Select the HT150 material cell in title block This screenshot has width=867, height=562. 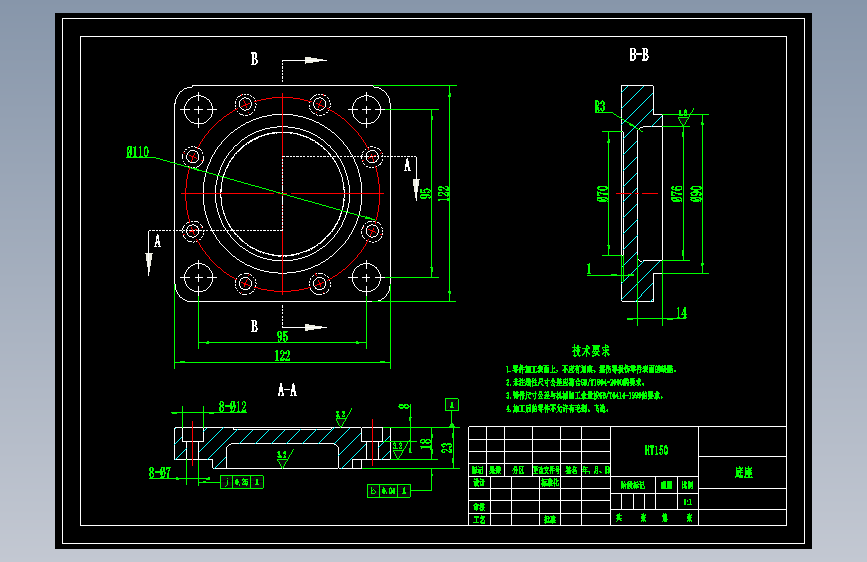(x=656, y=450)
